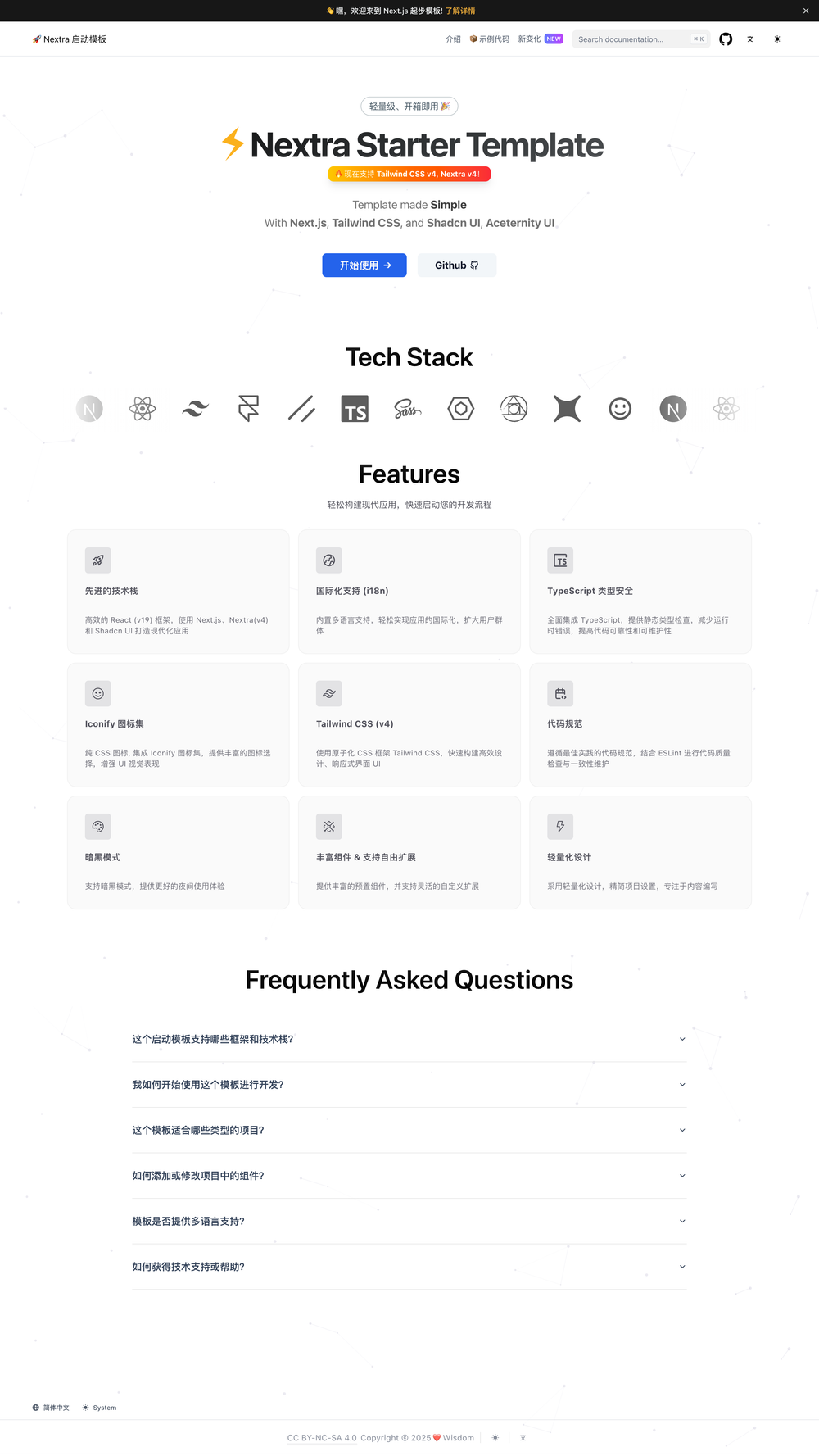
Task: Select the React icon in Tech Stack
Action: tap(143, 409)
